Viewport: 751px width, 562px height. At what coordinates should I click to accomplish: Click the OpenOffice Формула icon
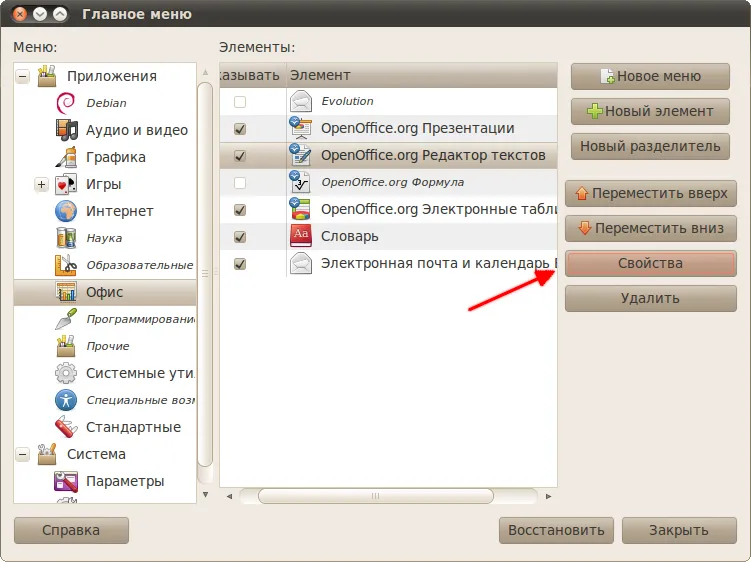[301, 183]
